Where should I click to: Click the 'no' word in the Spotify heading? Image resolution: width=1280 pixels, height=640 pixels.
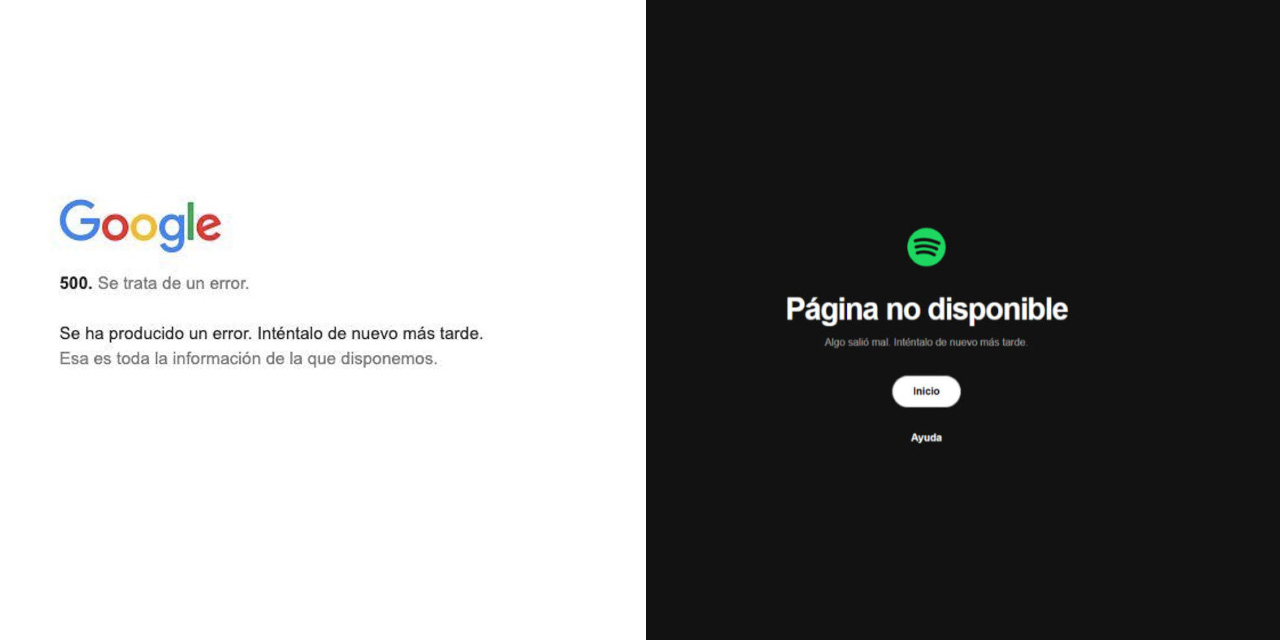pos(904,311)
